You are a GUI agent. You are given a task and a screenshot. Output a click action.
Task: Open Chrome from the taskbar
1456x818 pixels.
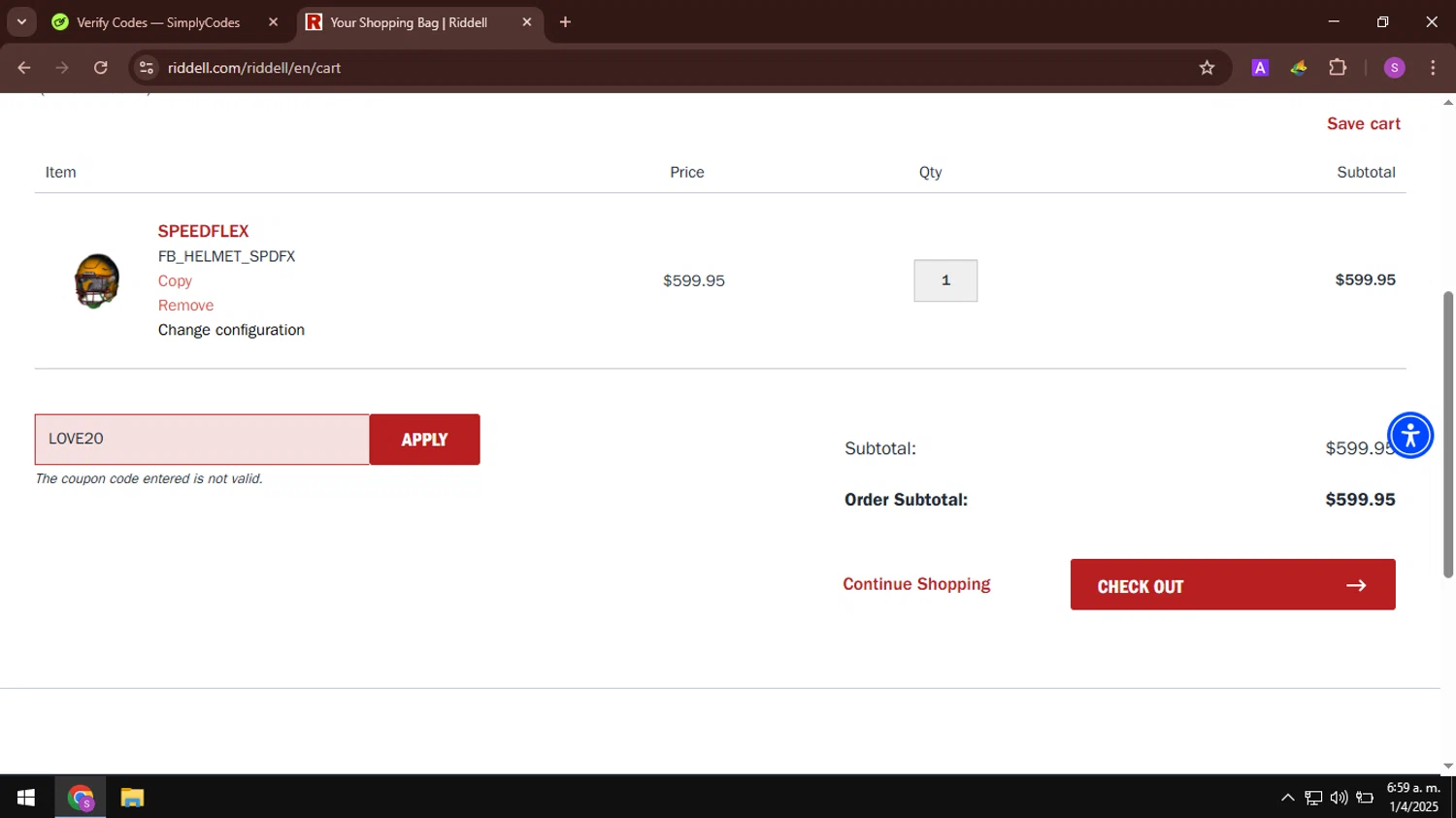click(81, 798)
